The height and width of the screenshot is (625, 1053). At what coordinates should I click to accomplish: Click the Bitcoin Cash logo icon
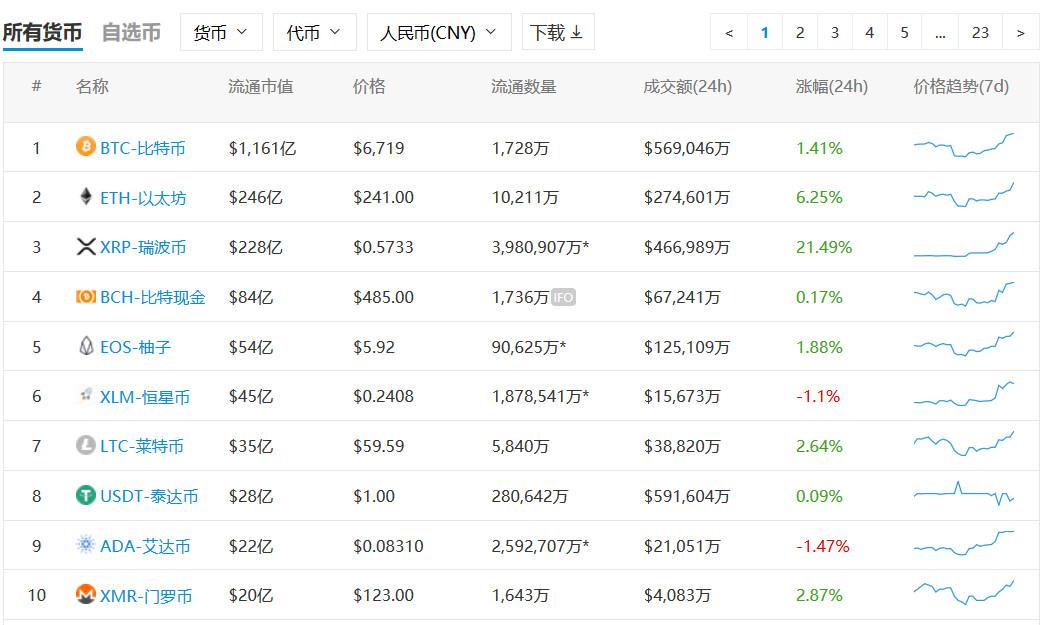click(x=85, y=296)
